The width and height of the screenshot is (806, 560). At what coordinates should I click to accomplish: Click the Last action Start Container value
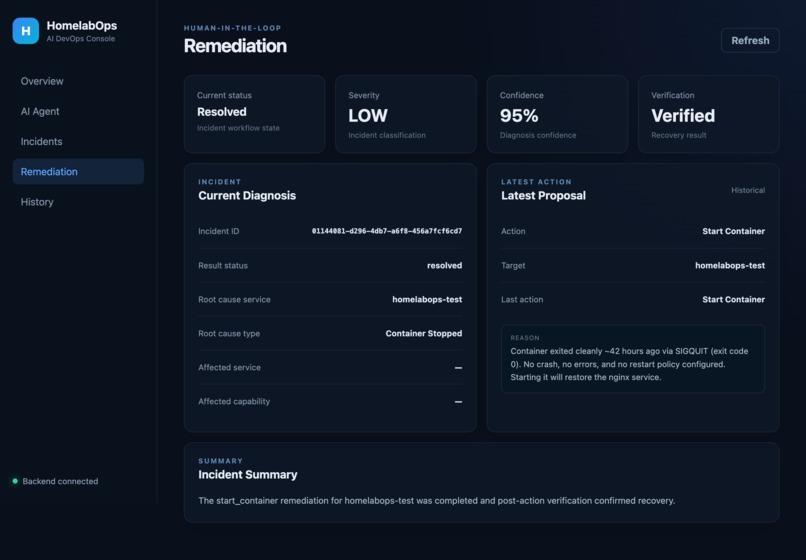tap(734, 299)
